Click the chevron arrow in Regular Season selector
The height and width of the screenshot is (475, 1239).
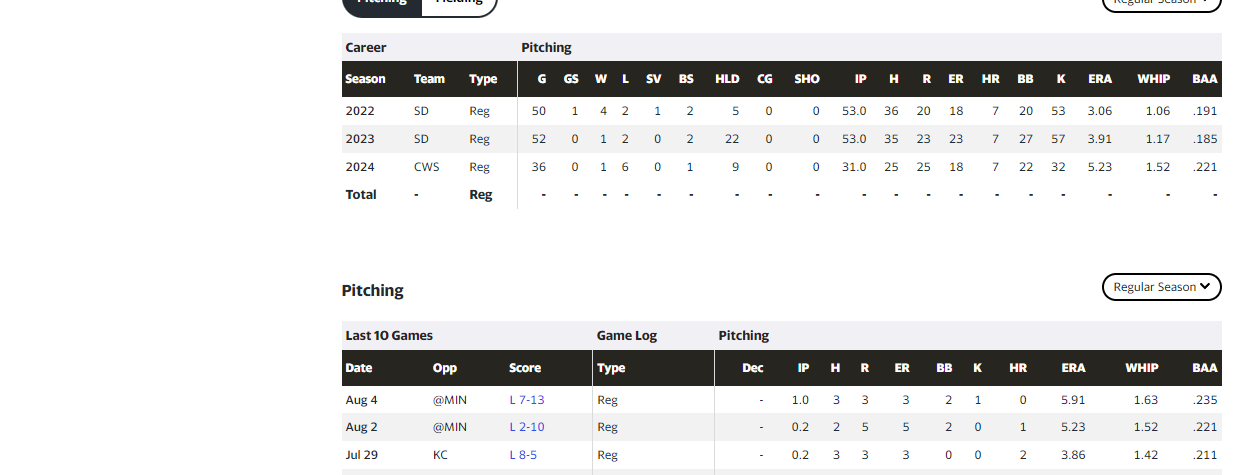click(x=1205, y=287)
